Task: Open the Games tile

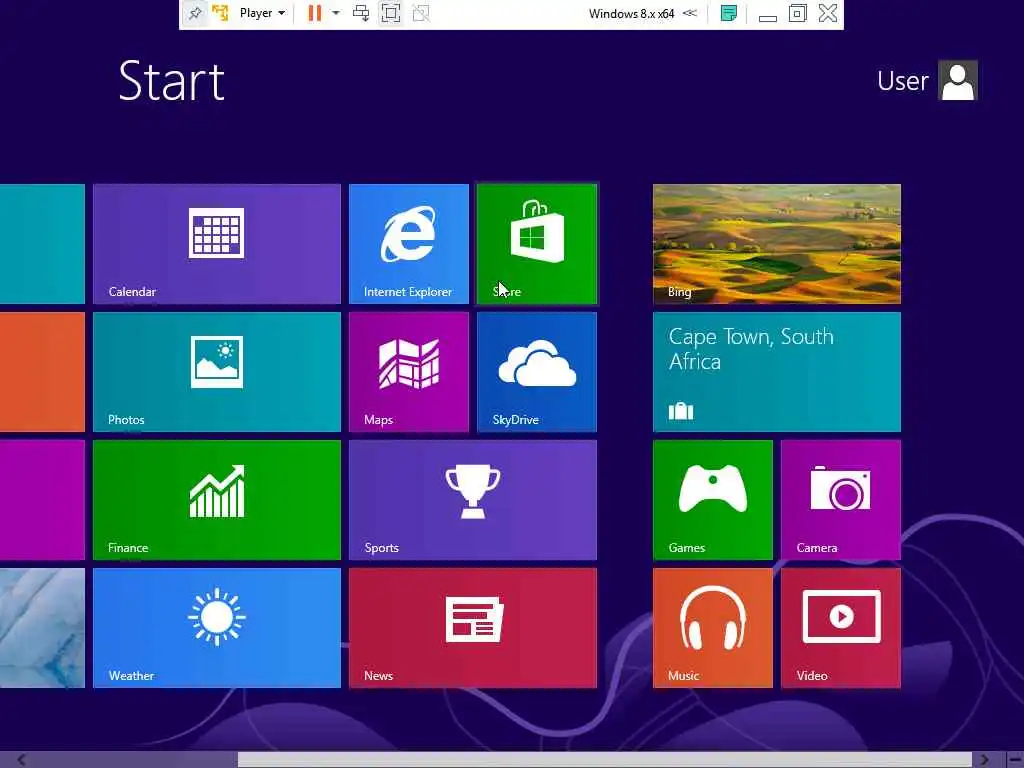Action: click(x=712, y=500)
